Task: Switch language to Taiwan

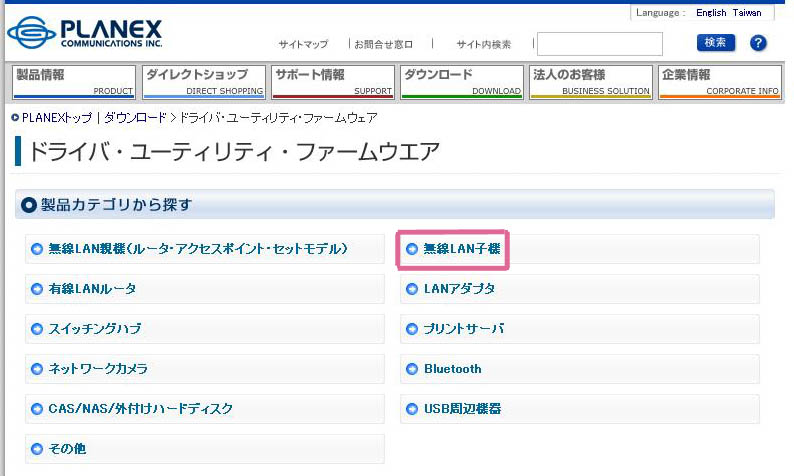Action: [747, 13]
